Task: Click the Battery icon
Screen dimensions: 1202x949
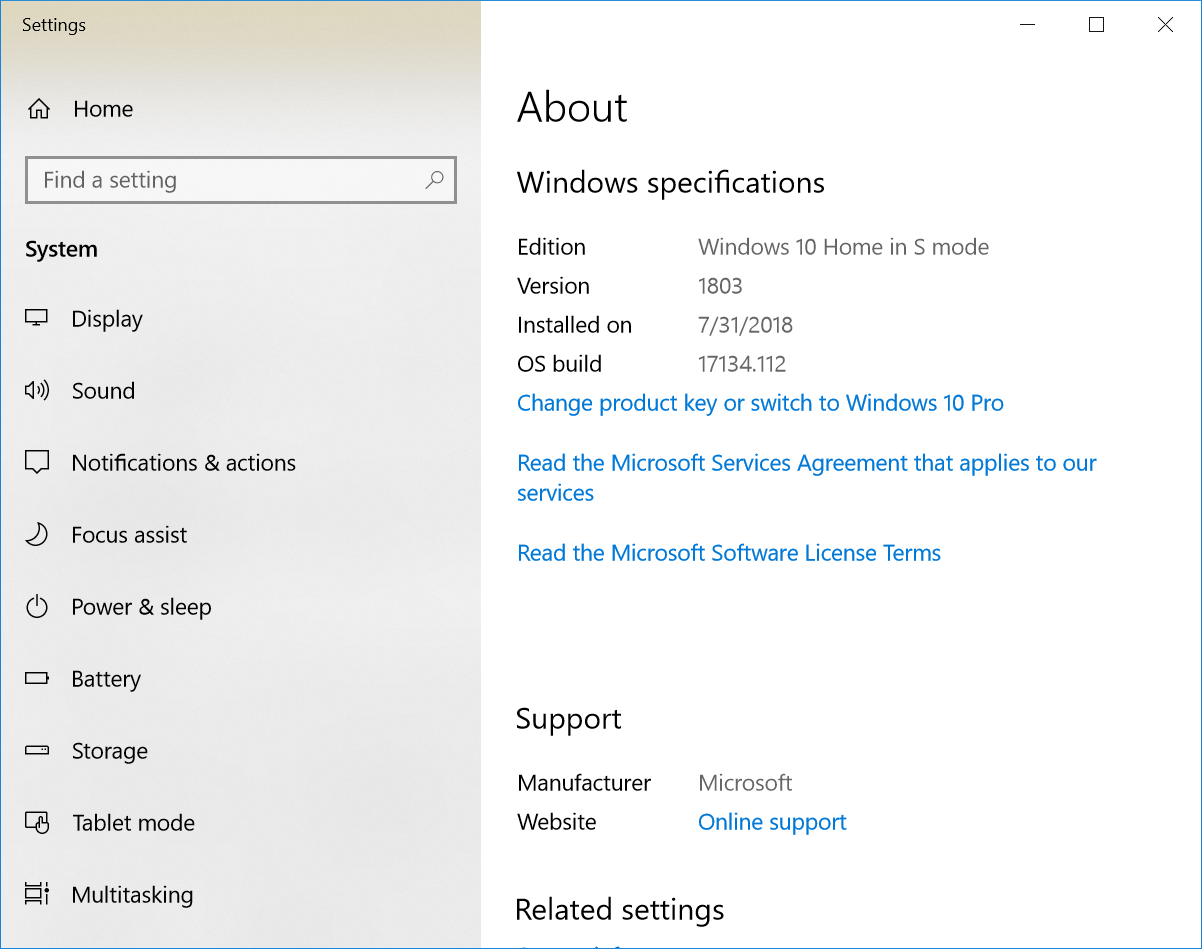Action: pyautogui.click(x=37, y=679)
